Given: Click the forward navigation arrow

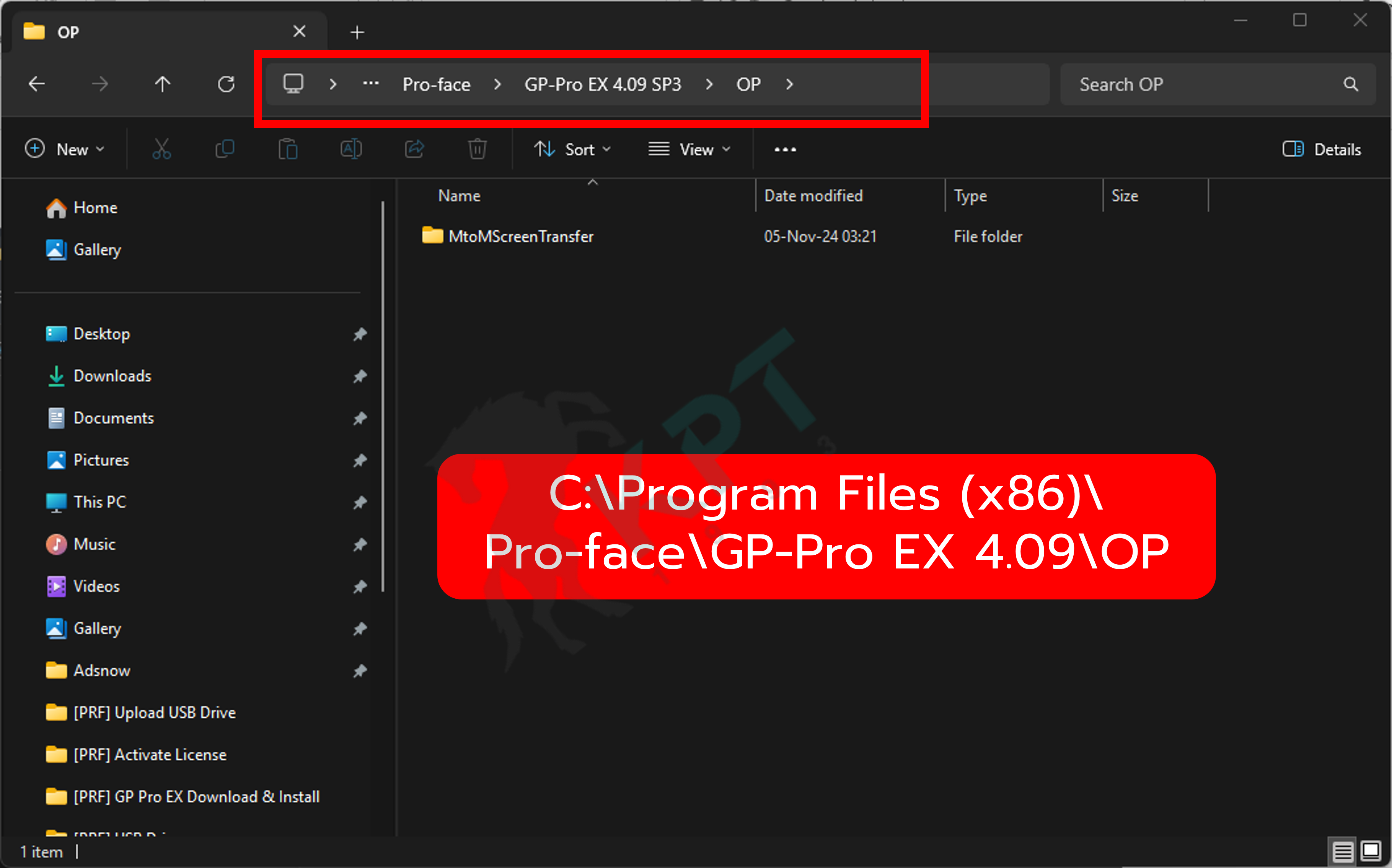Looking at the screenshot, I should (x=100, y=85).
